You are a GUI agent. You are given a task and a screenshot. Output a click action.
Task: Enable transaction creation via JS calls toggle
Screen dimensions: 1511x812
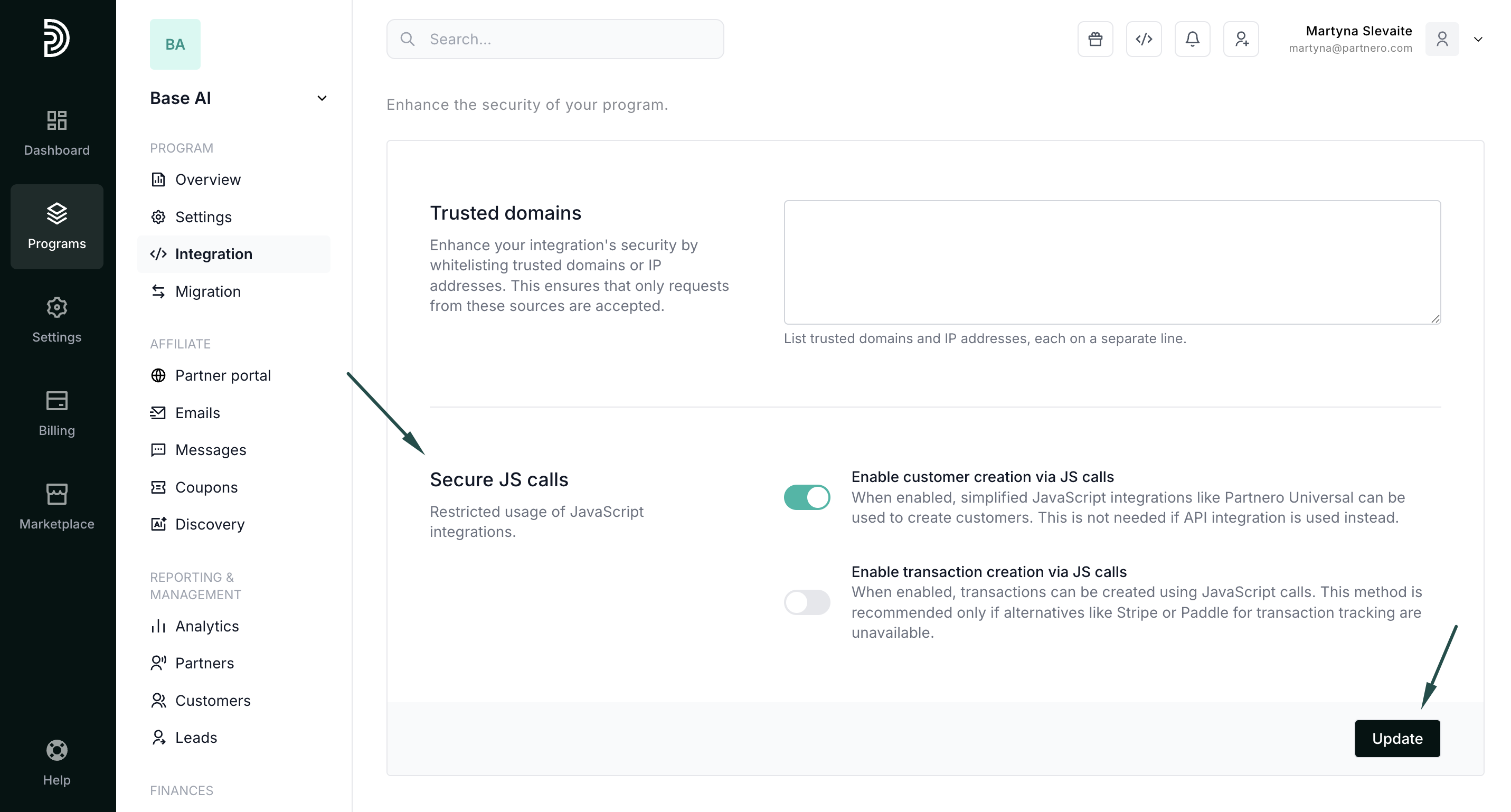pyautogui.click(x=807, y=602)
